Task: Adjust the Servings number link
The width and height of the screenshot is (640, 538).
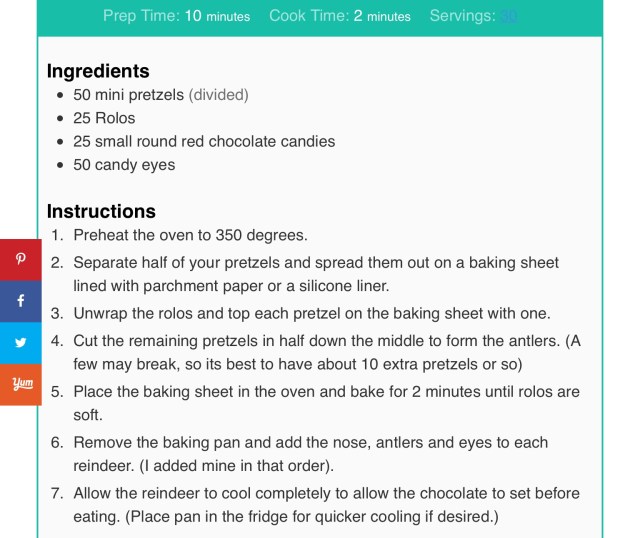Action: point(509,16)
